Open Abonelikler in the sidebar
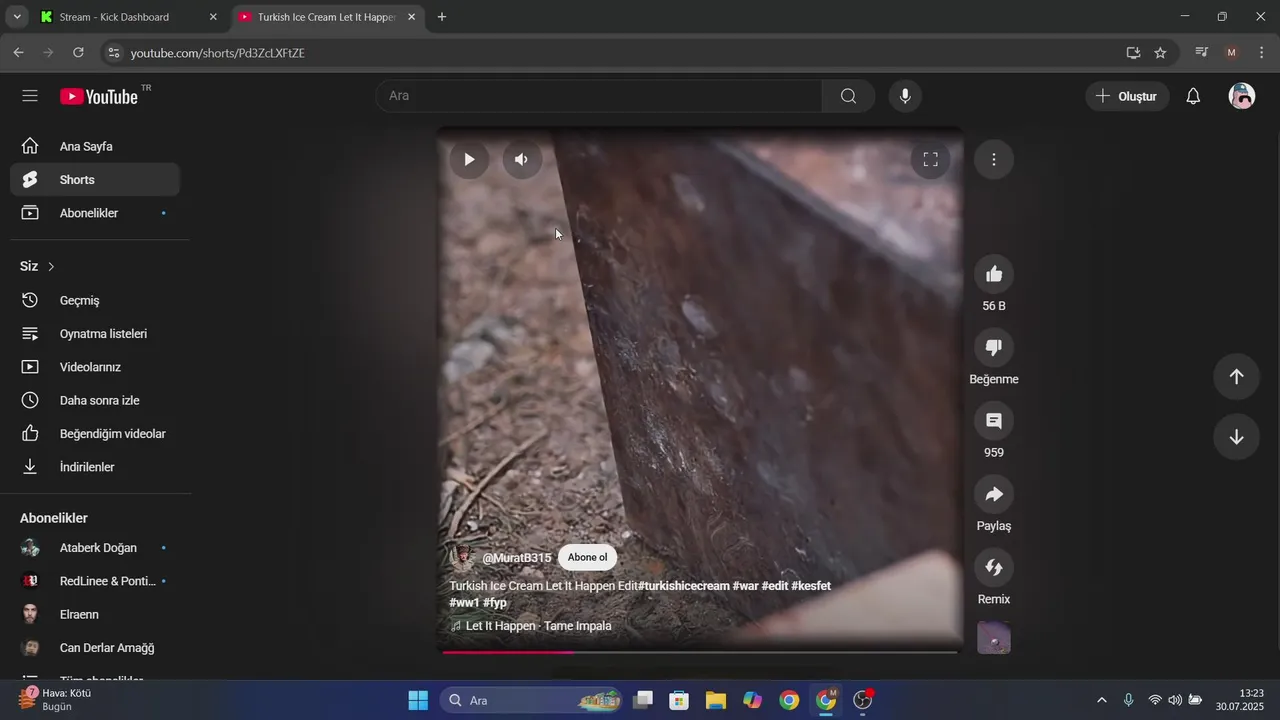The width and height of the screenshot is (1280, 720). pyautogui.click(x=95, y=213)
